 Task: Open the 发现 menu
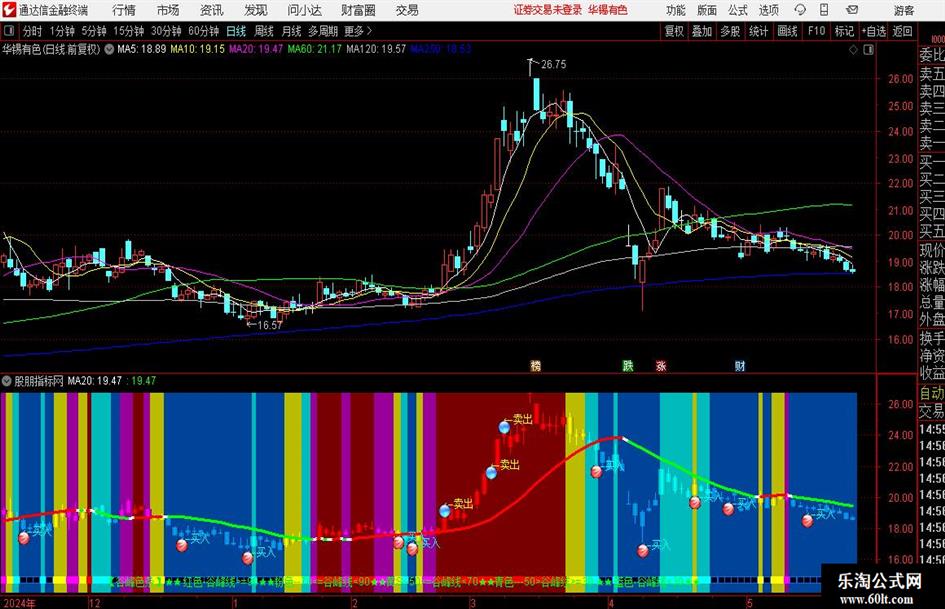(256, 10)
